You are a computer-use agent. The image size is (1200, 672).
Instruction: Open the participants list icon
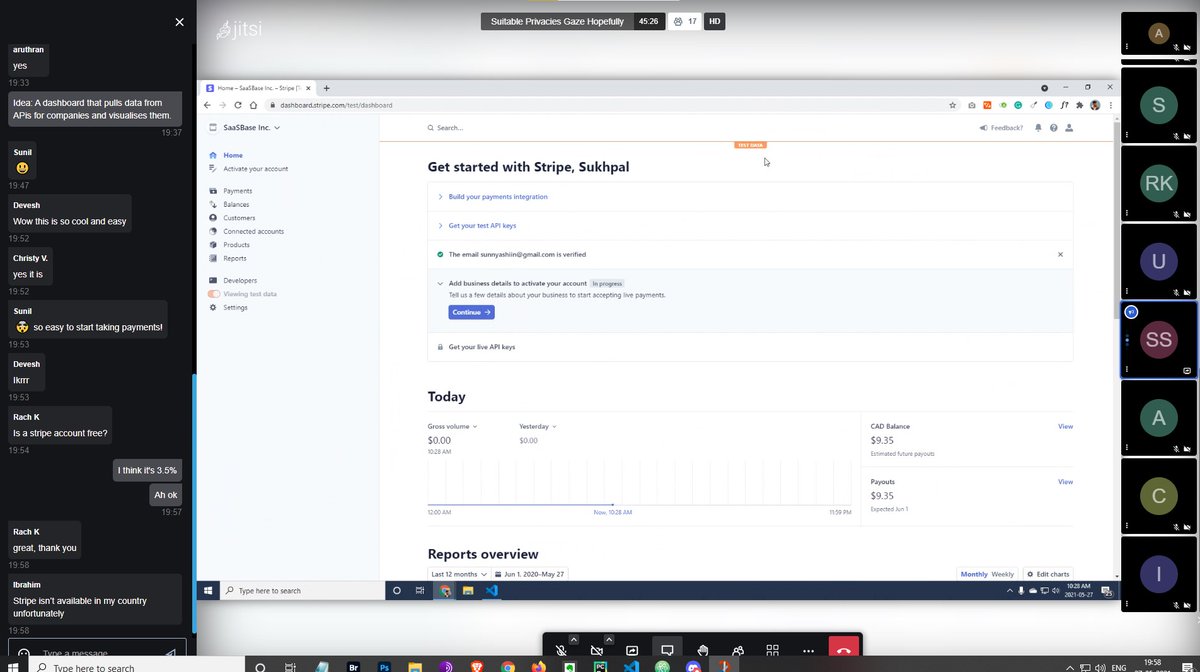(738, 650)
